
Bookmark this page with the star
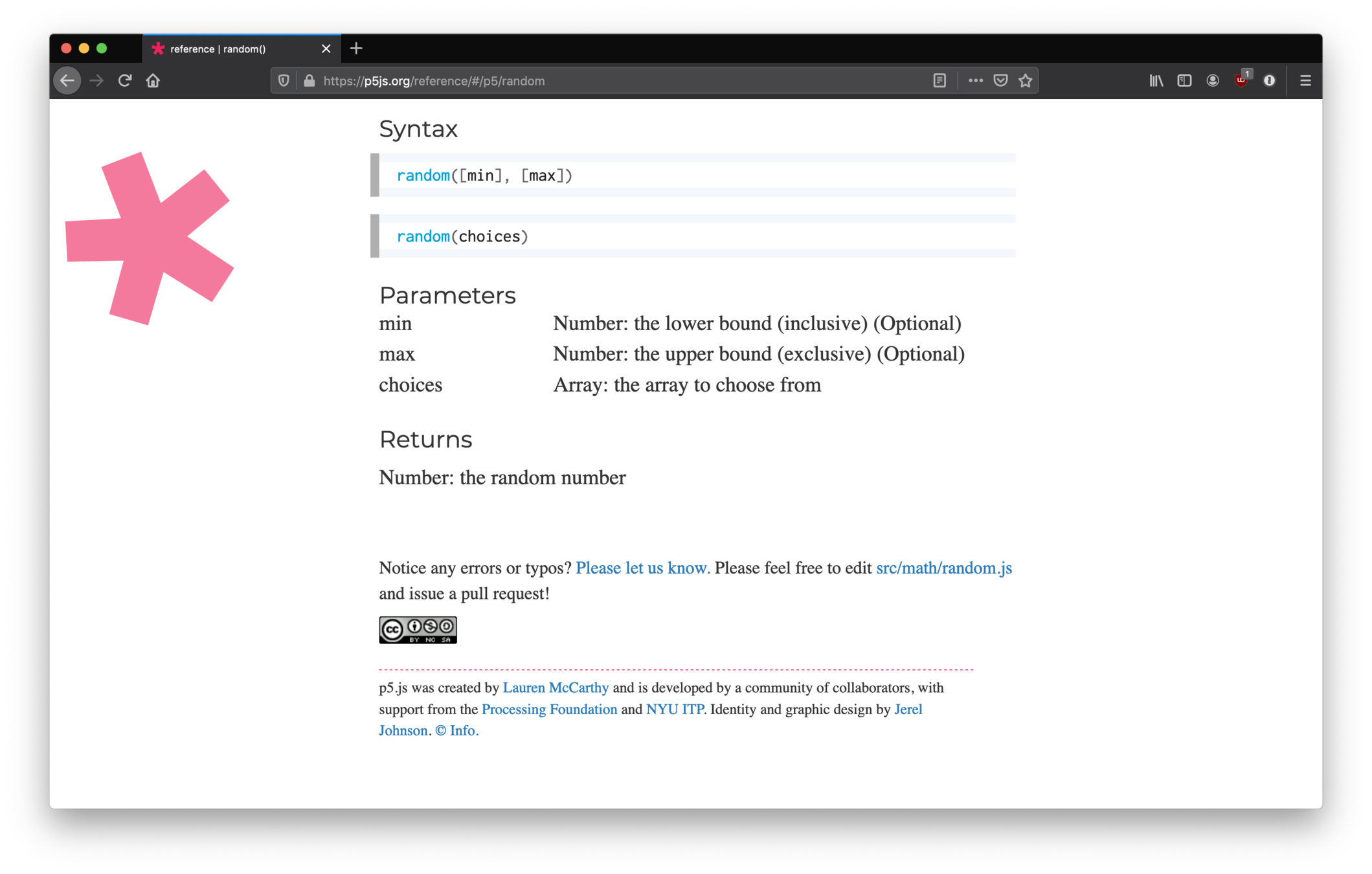click(1026, 81)
